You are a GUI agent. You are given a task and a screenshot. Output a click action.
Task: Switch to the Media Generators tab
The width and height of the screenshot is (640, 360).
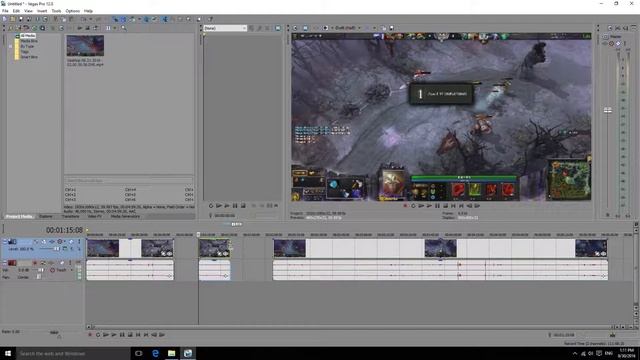pos(125,216)
